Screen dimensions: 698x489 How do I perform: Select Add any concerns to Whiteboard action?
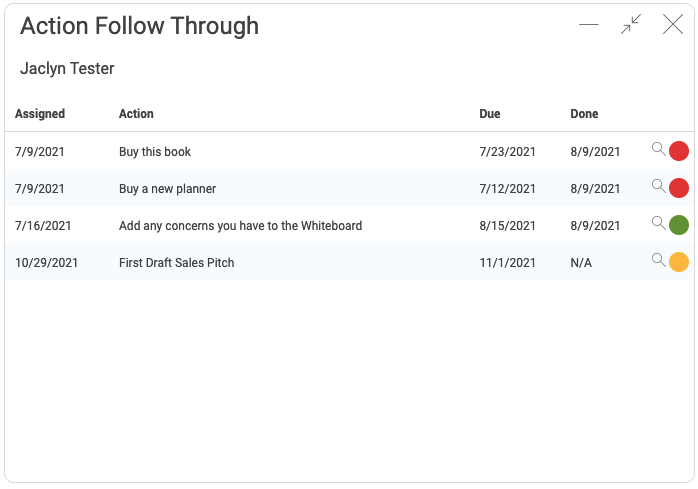point(240,226)
